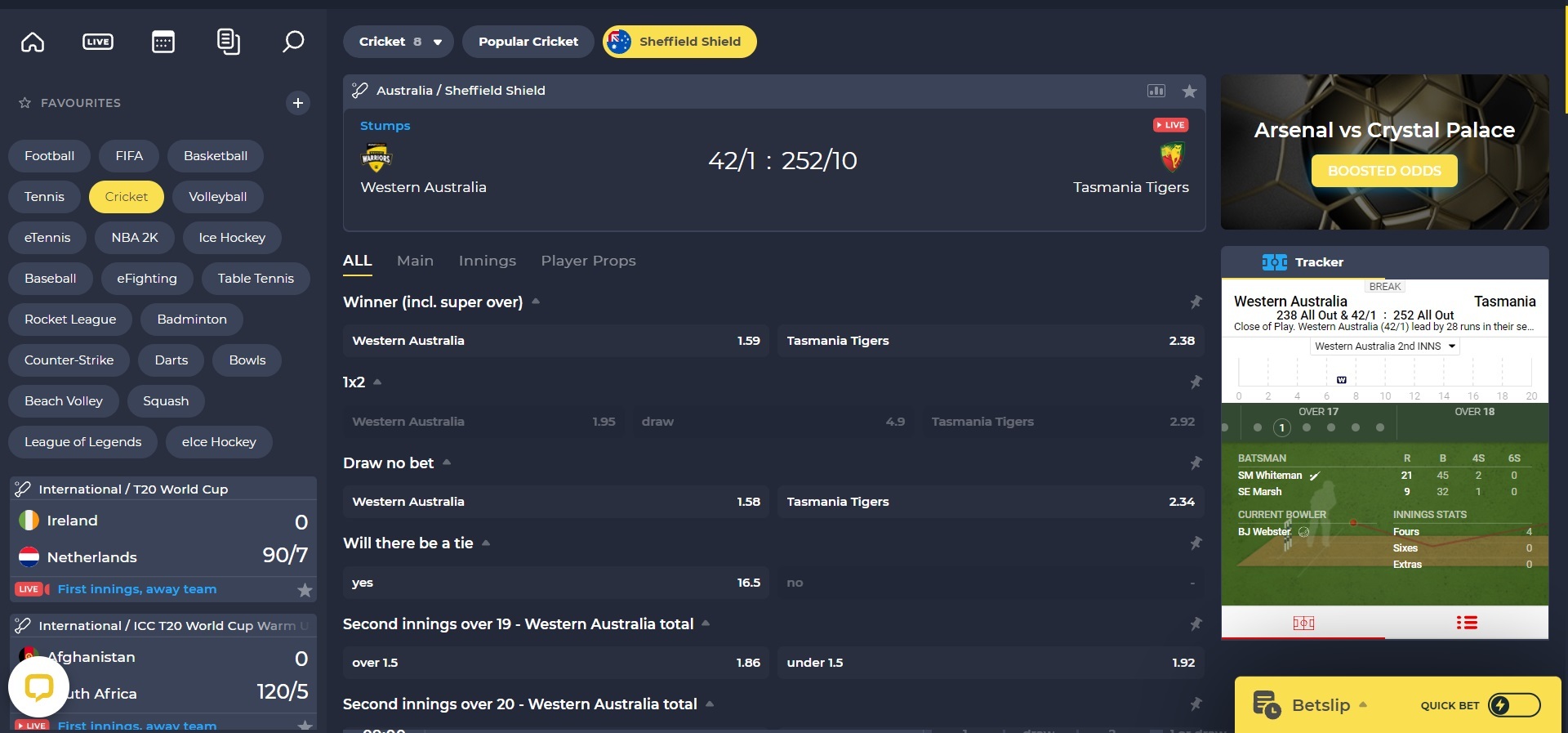Screen dimensions: 1568x733
Task: Bet Tasmania Tigers winner at 2.38
Action: (991, 341)
